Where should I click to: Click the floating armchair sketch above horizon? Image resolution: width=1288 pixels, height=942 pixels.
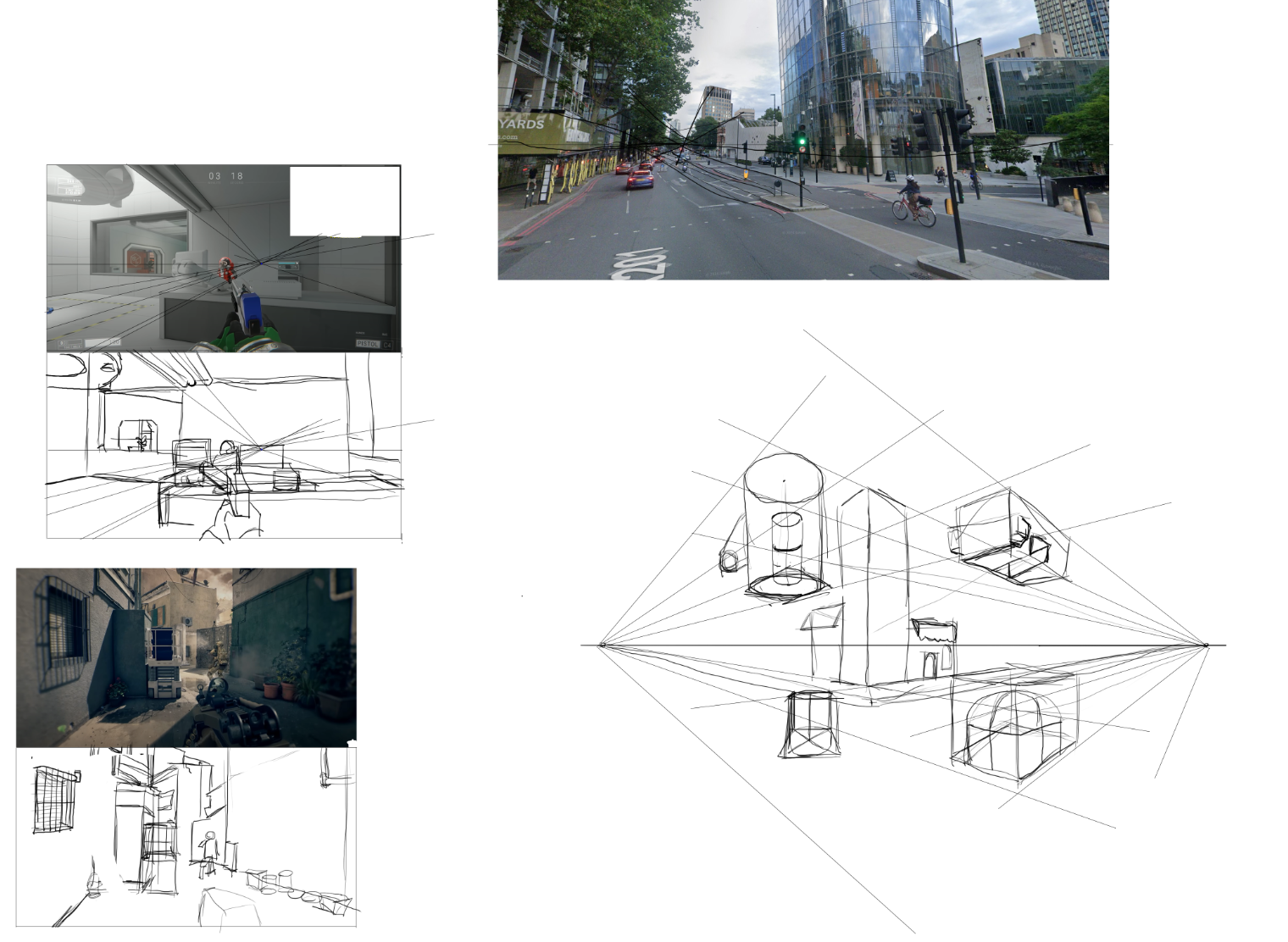[x=1007, y=538]
